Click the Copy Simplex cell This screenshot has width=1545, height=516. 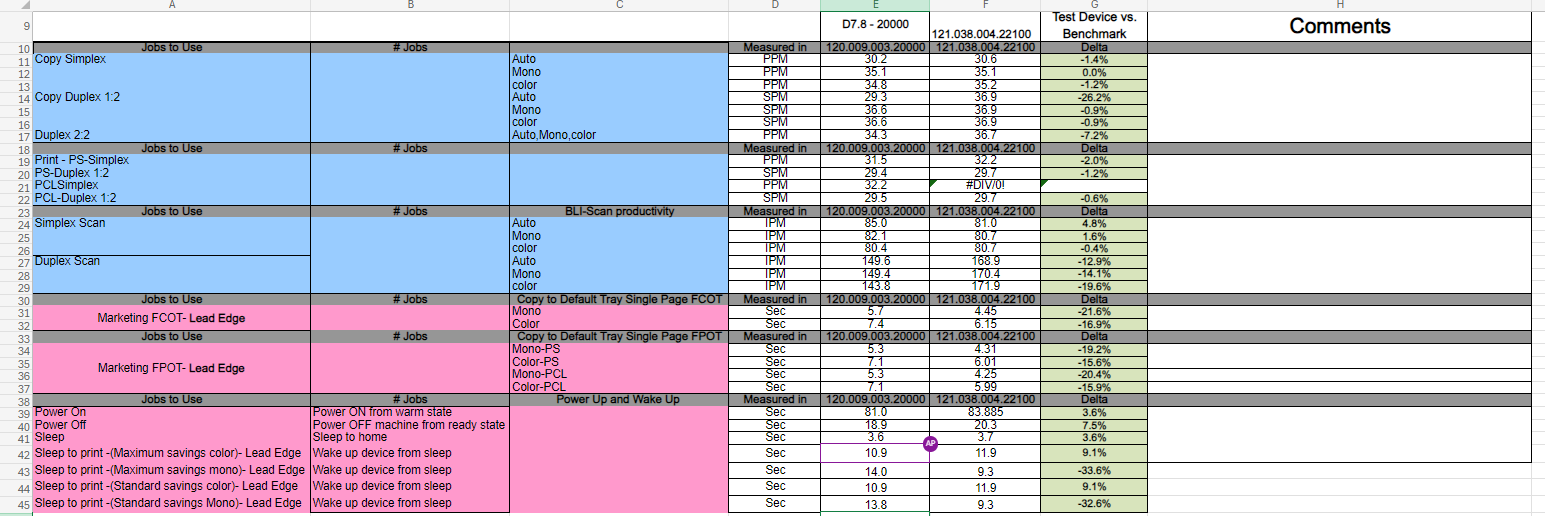coord(172,59)
